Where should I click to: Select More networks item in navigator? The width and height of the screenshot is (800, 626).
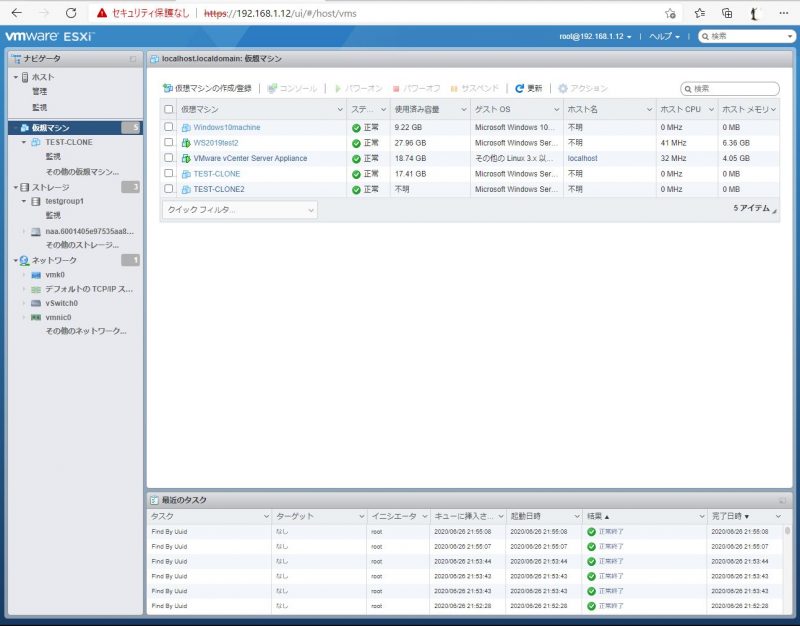86,332
